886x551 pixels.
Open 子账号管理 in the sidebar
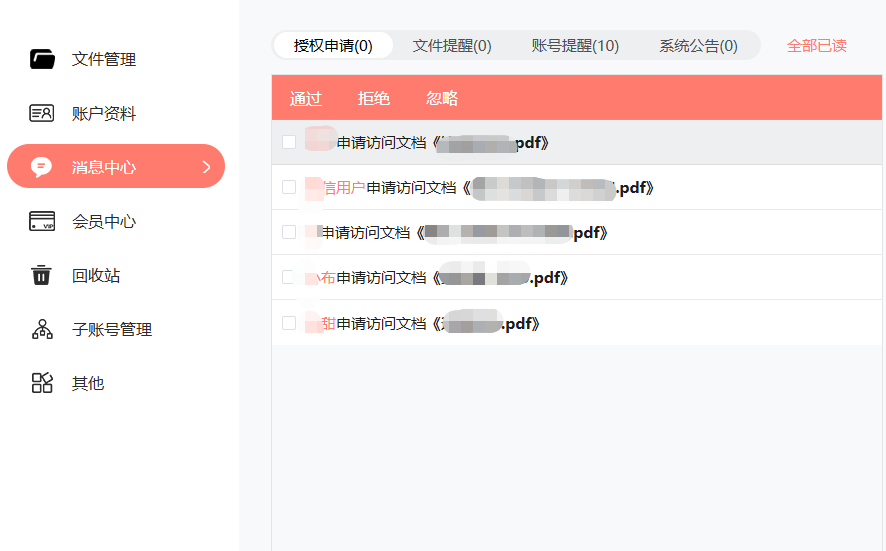point(112,329)
